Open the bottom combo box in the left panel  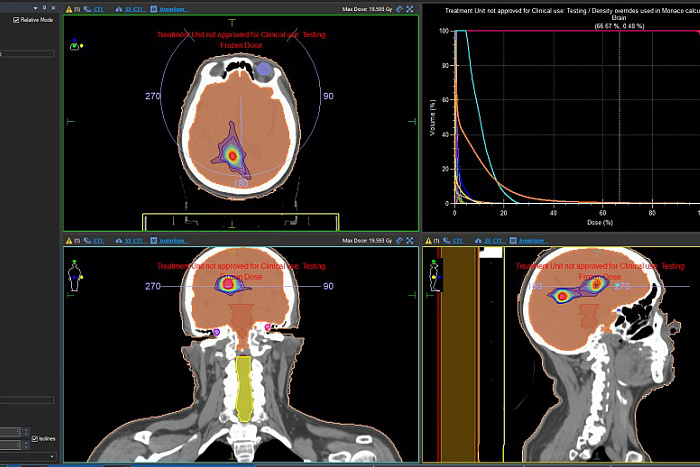pyautogui.click(x=28, y=456)
